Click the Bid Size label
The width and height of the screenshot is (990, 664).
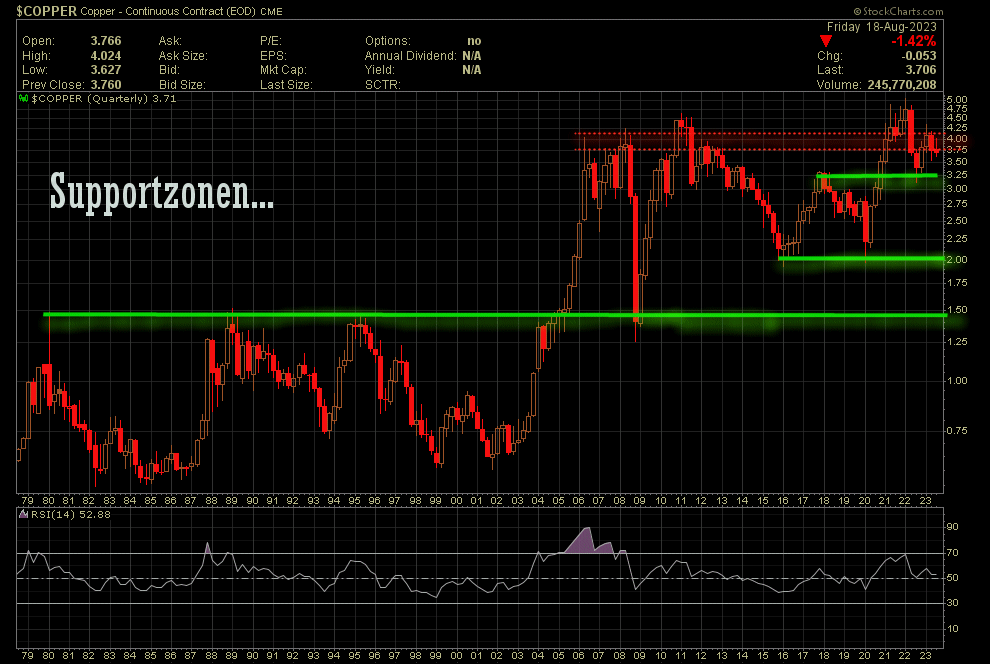182,85
